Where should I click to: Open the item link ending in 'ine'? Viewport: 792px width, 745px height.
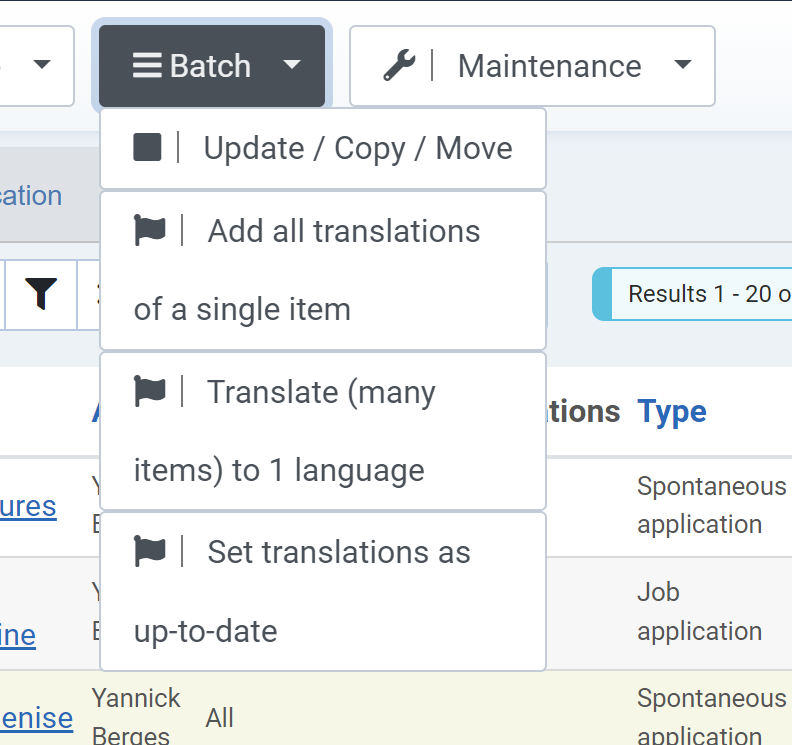point(18,635)
